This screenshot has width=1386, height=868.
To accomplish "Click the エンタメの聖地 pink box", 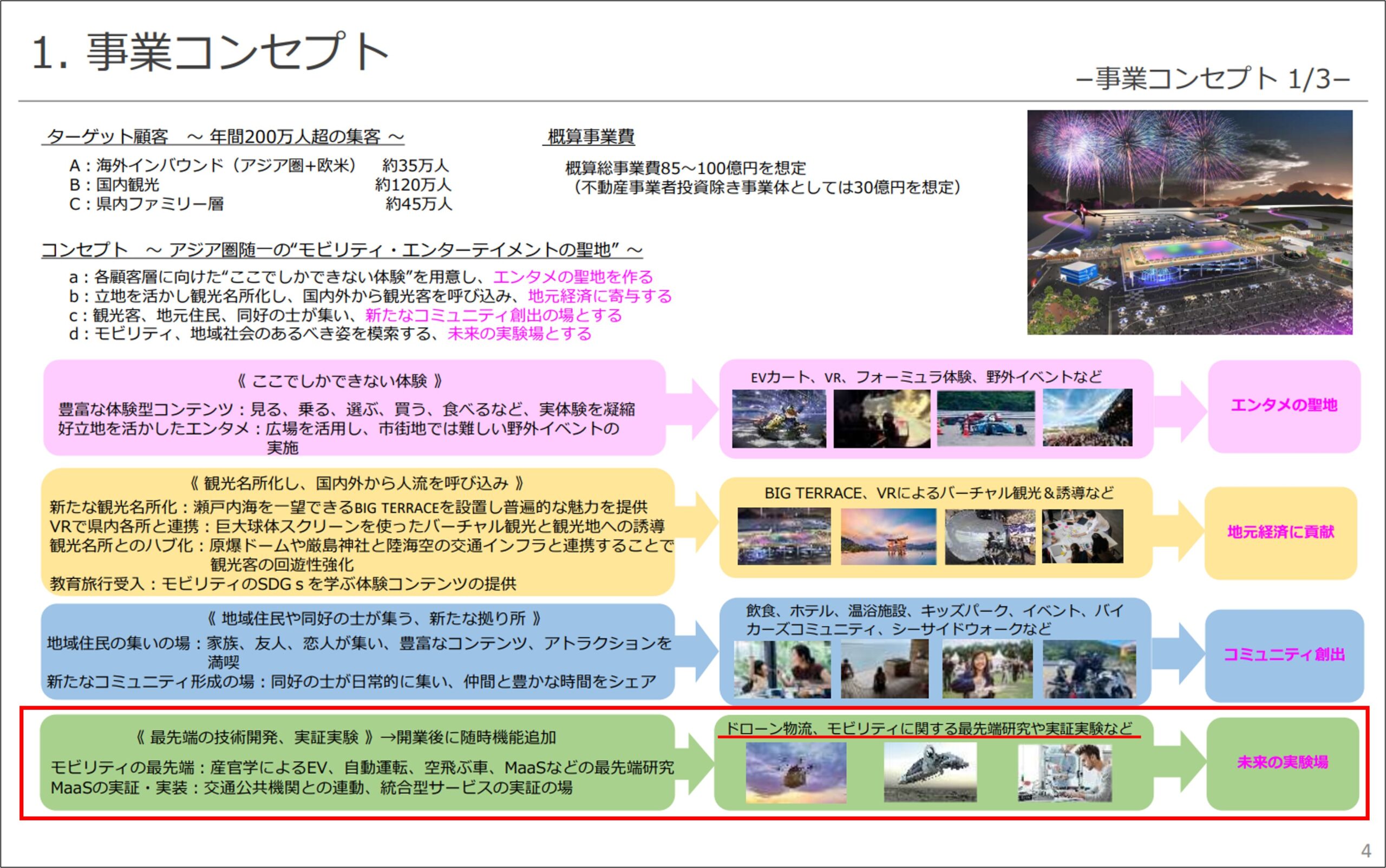I will click(x=1284, y=406).
